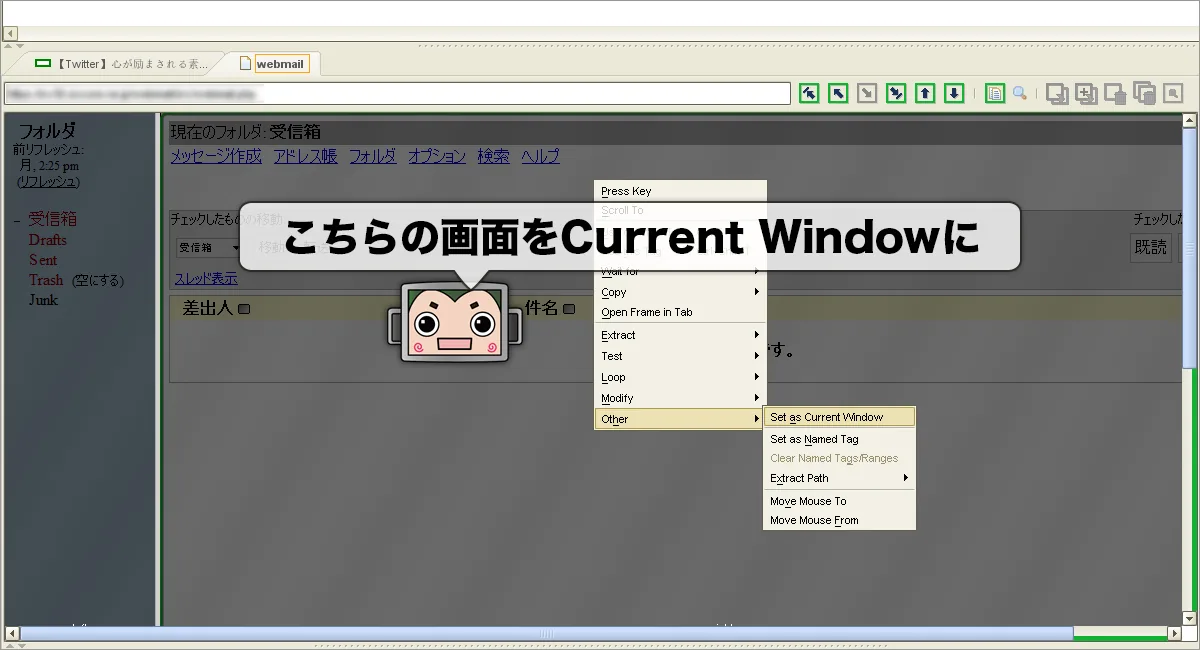Click the blue magnifying glass toolbar icon
Image resolution: width=1200 pixels, height=650 pixels.
tap(1020, 93)
